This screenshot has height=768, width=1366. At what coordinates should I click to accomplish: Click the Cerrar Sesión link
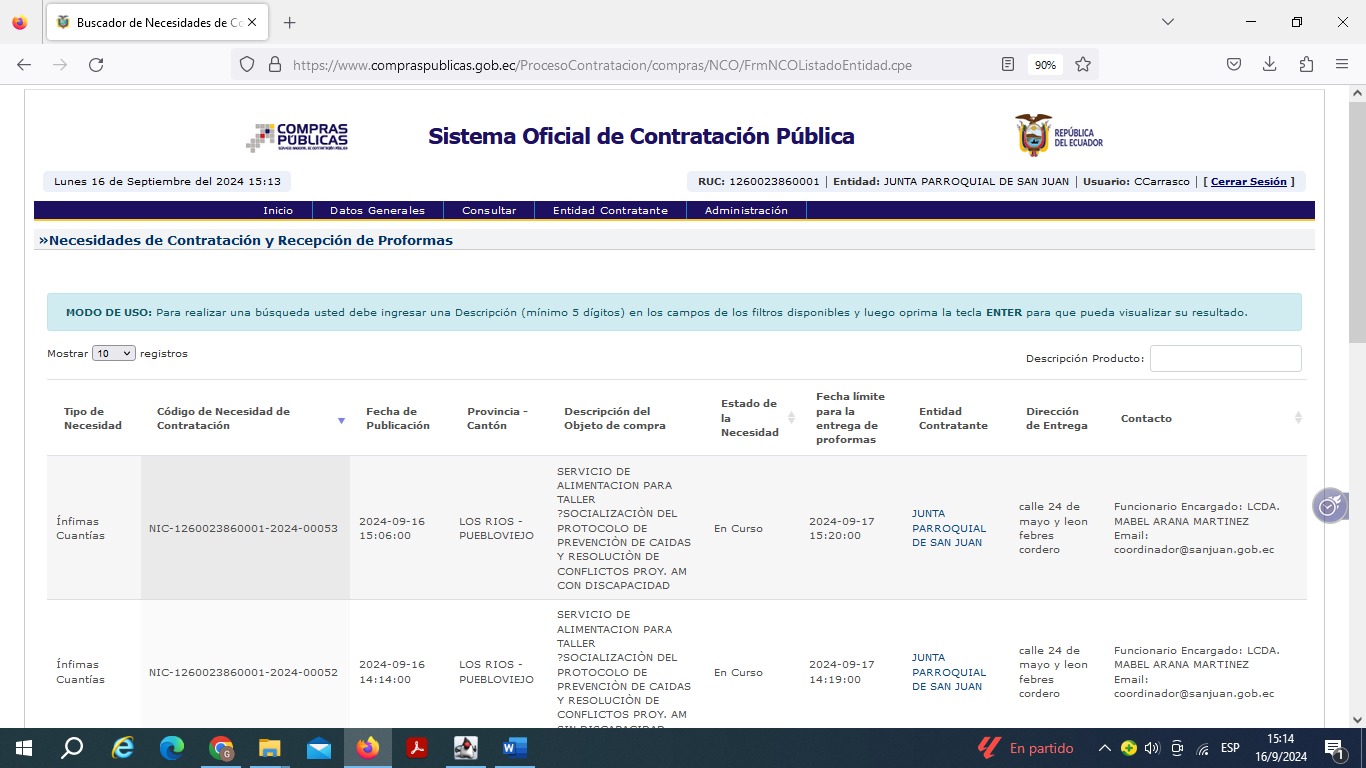point(1248,182)
